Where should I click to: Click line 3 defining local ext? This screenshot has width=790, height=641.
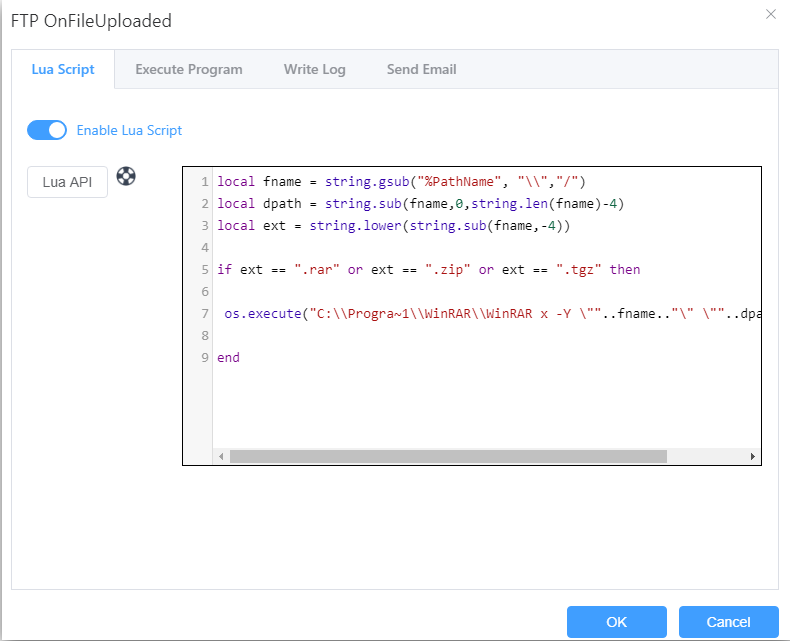(393, 225)
